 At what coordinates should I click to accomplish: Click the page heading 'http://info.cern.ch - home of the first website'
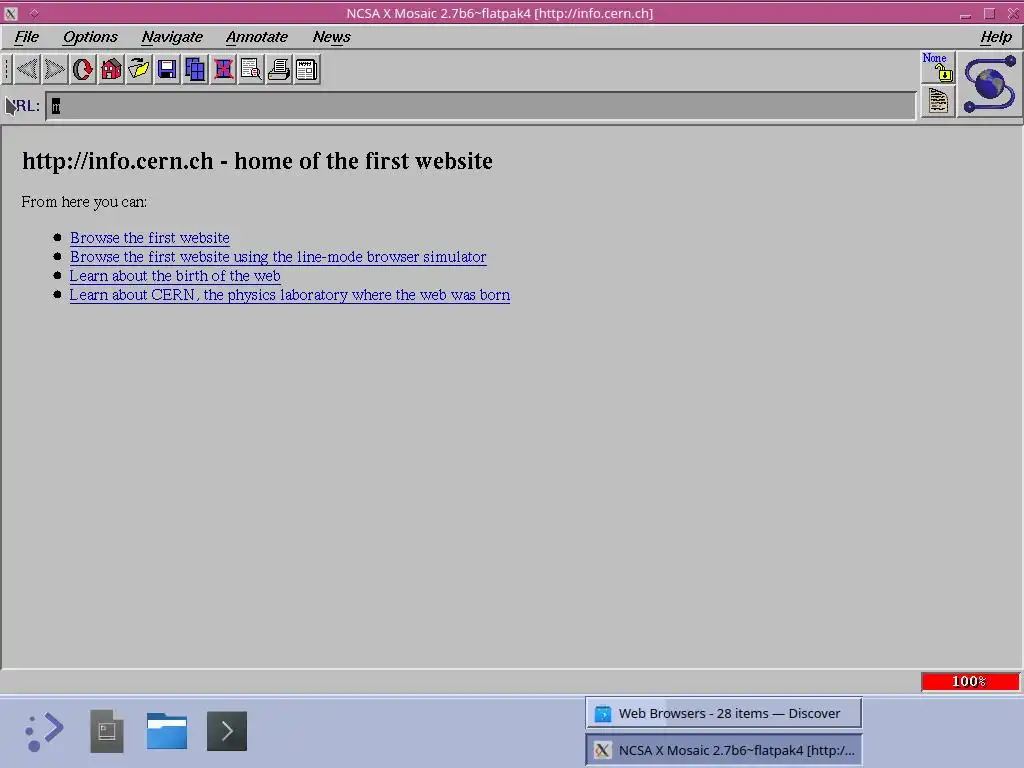(x=257, y=161)
